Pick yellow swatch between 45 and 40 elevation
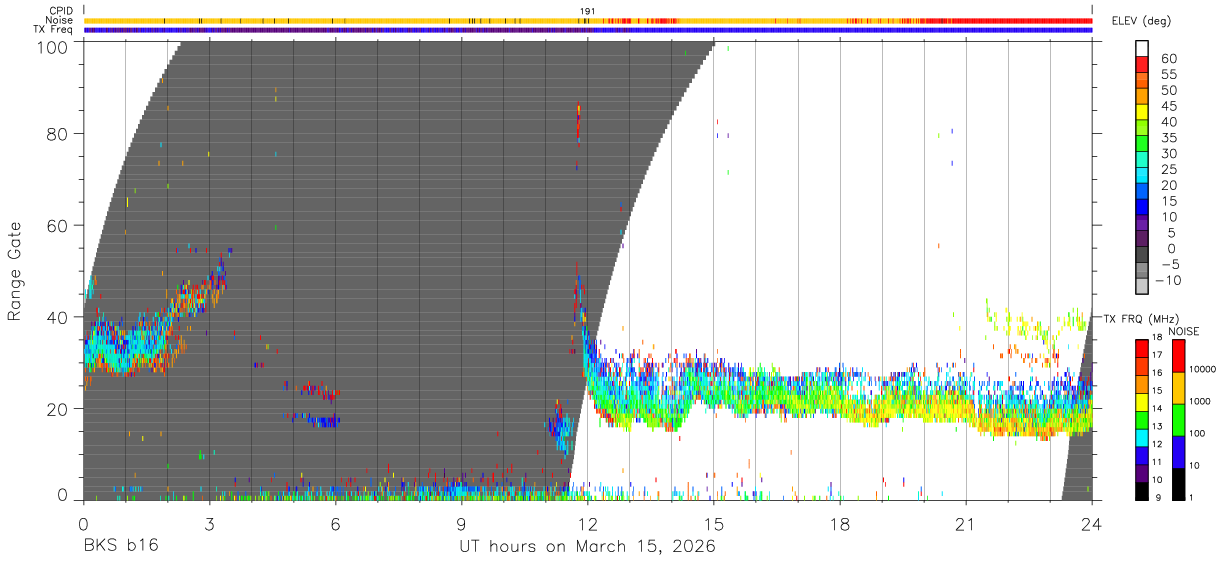The height and width of the screenshot is (567, 1228). pyautogui.click(x=1142, y=113)
